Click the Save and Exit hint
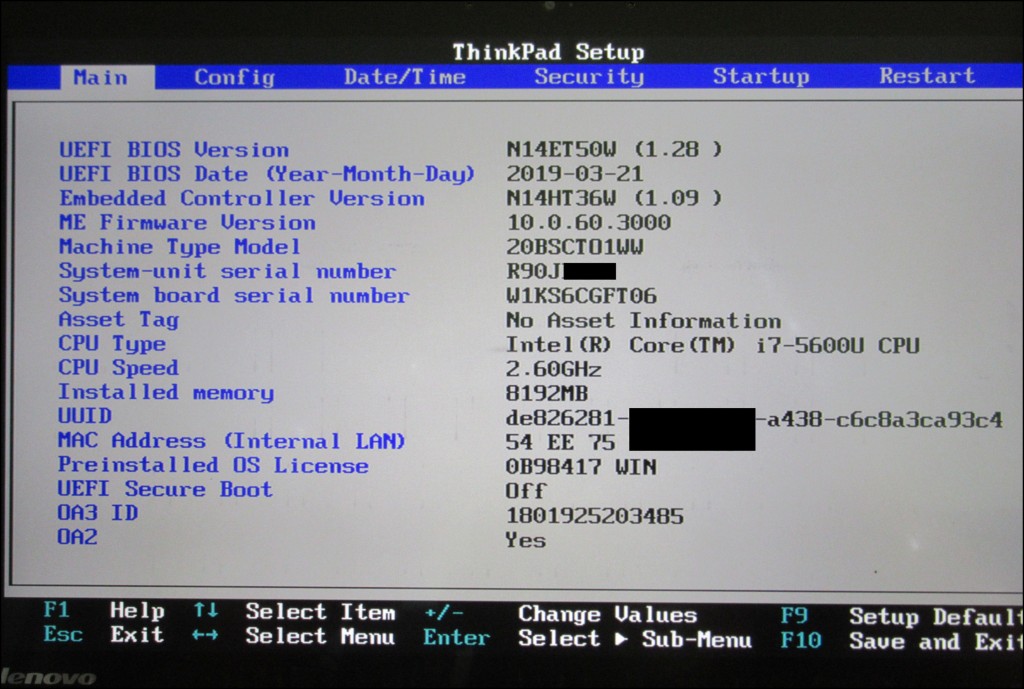The width and height of the screenshot is (1024, 689). (x=935, y=641)
